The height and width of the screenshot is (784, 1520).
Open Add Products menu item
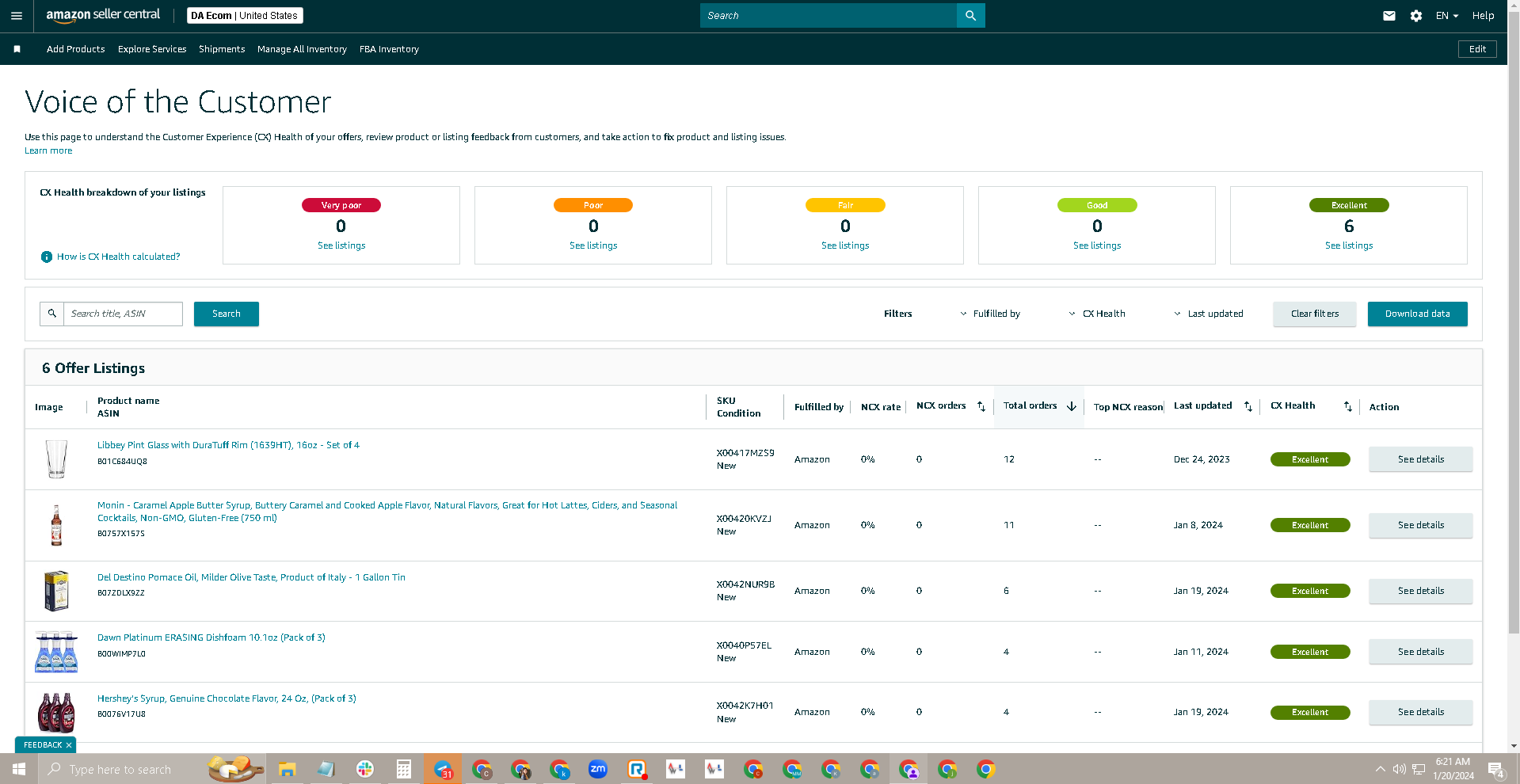[76, 49]
